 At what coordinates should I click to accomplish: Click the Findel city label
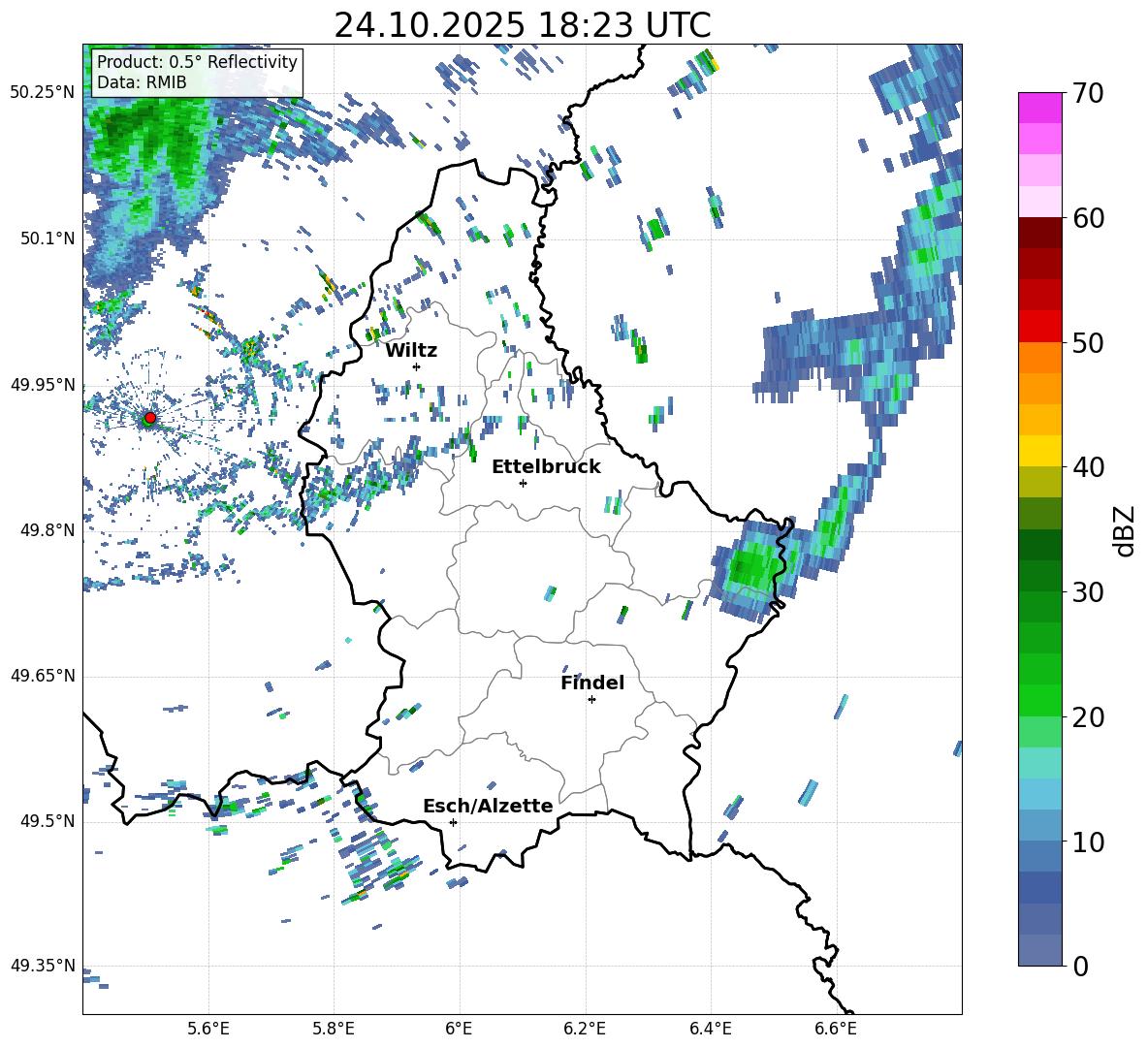point(592,683)
